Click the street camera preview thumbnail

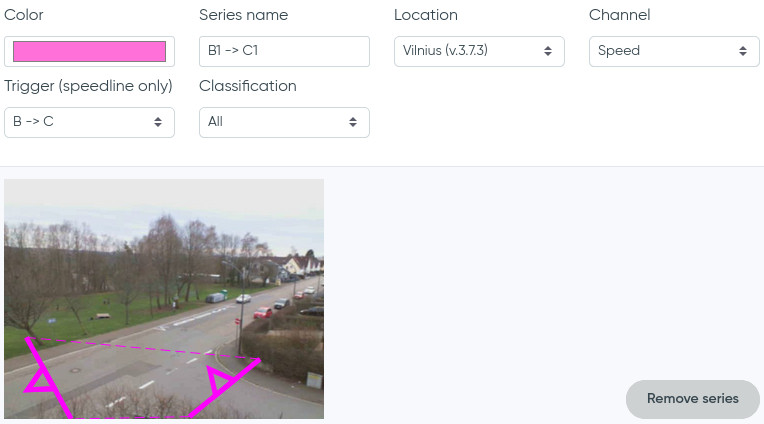click(x=164, y=299)
